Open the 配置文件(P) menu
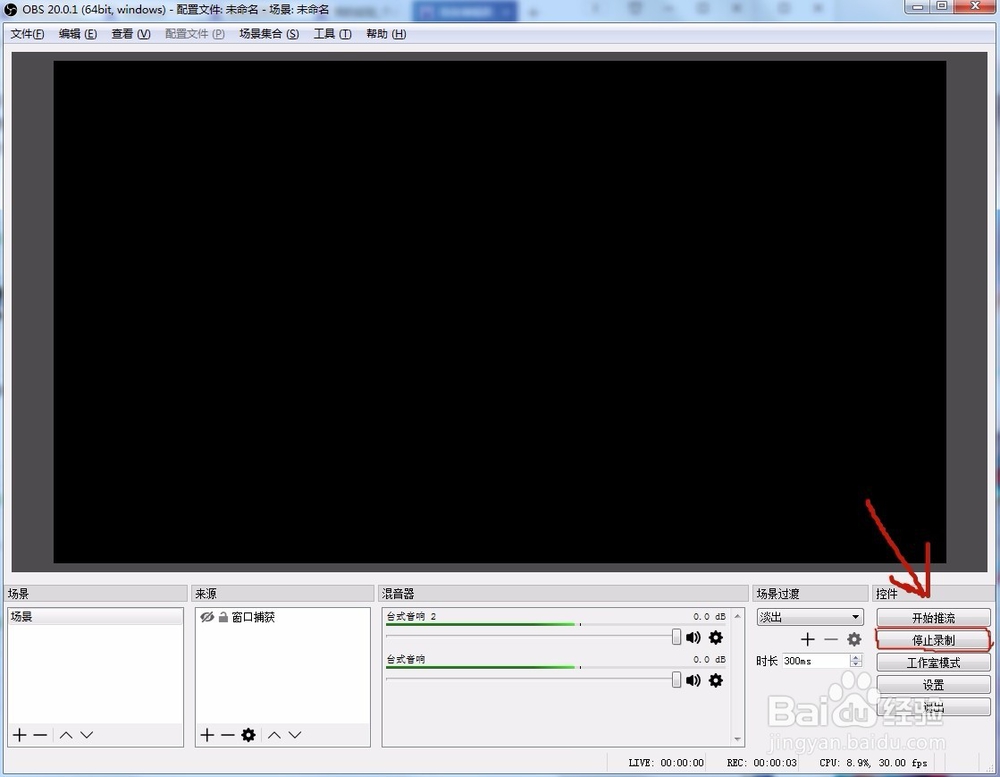This screenshot has width=1000, height=777. click(195, 34)
